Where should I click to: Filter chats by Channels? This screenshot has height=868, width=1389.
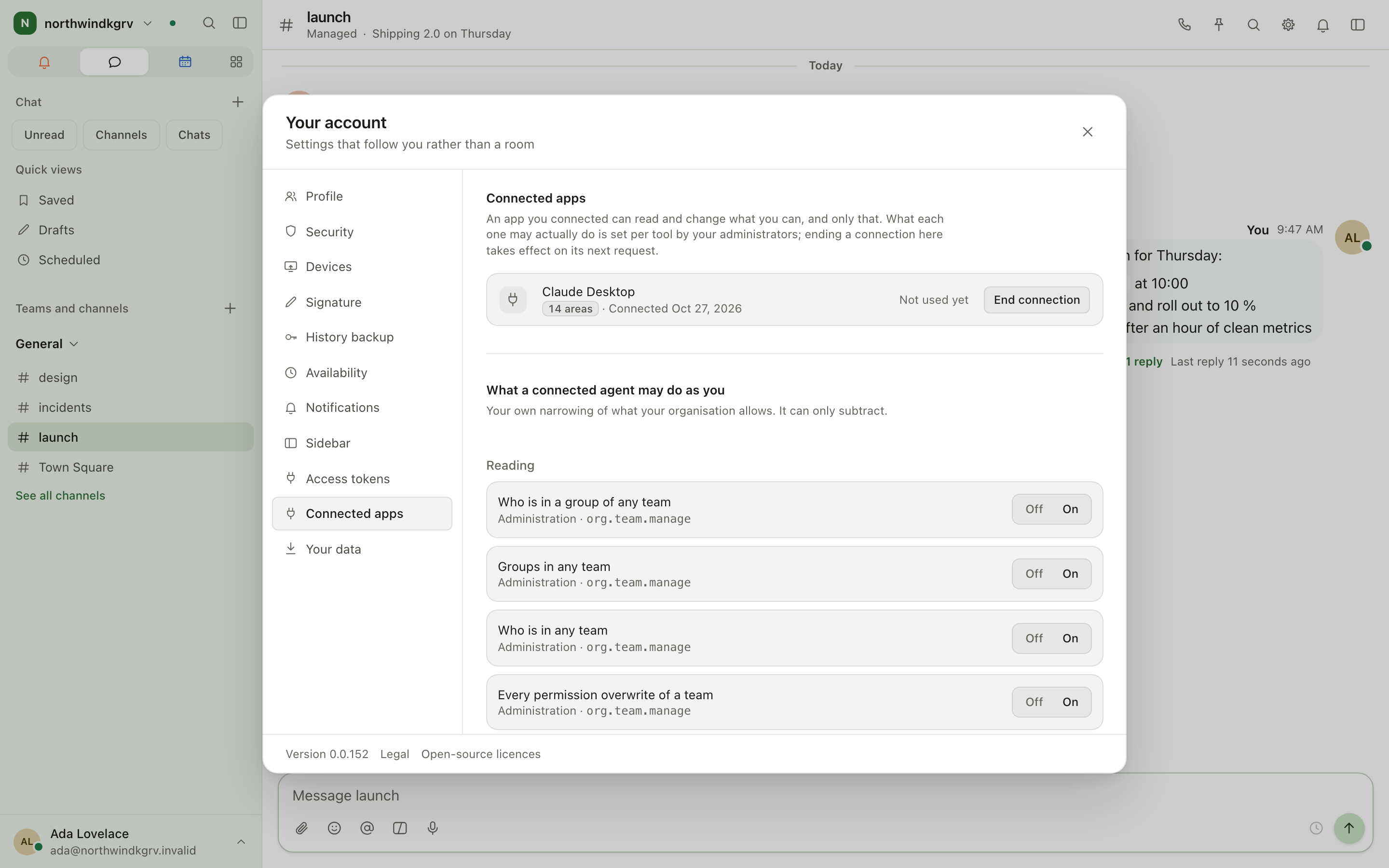121,135
